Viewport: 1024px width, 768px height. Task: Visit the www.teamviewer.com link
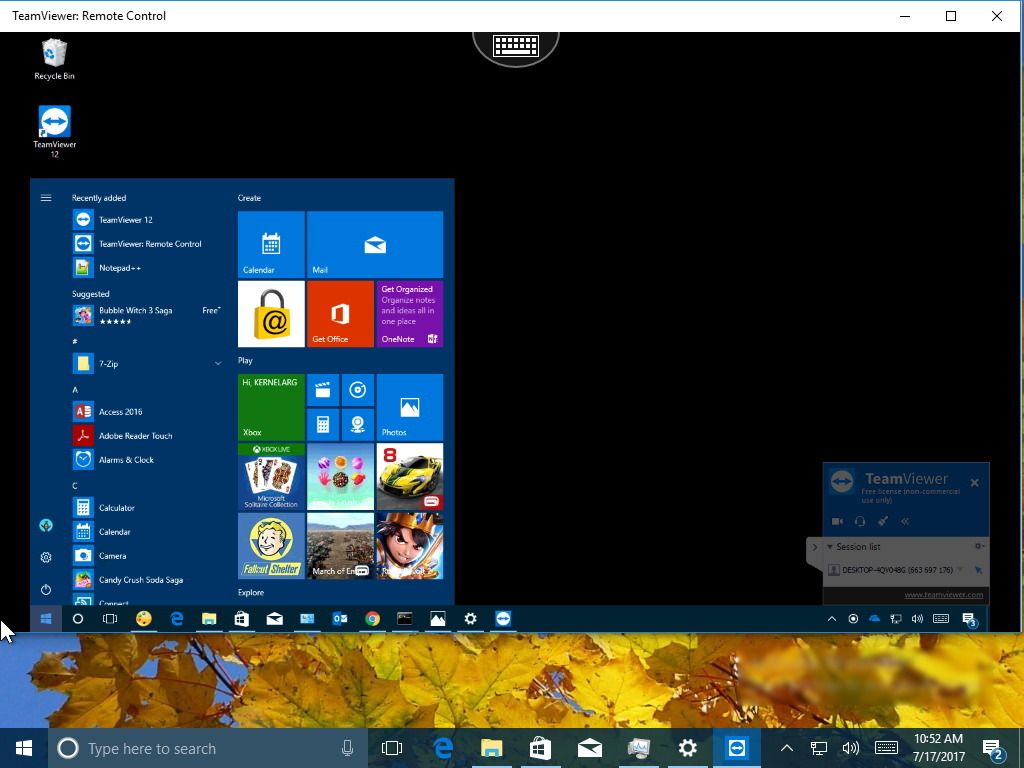[944, 594]
